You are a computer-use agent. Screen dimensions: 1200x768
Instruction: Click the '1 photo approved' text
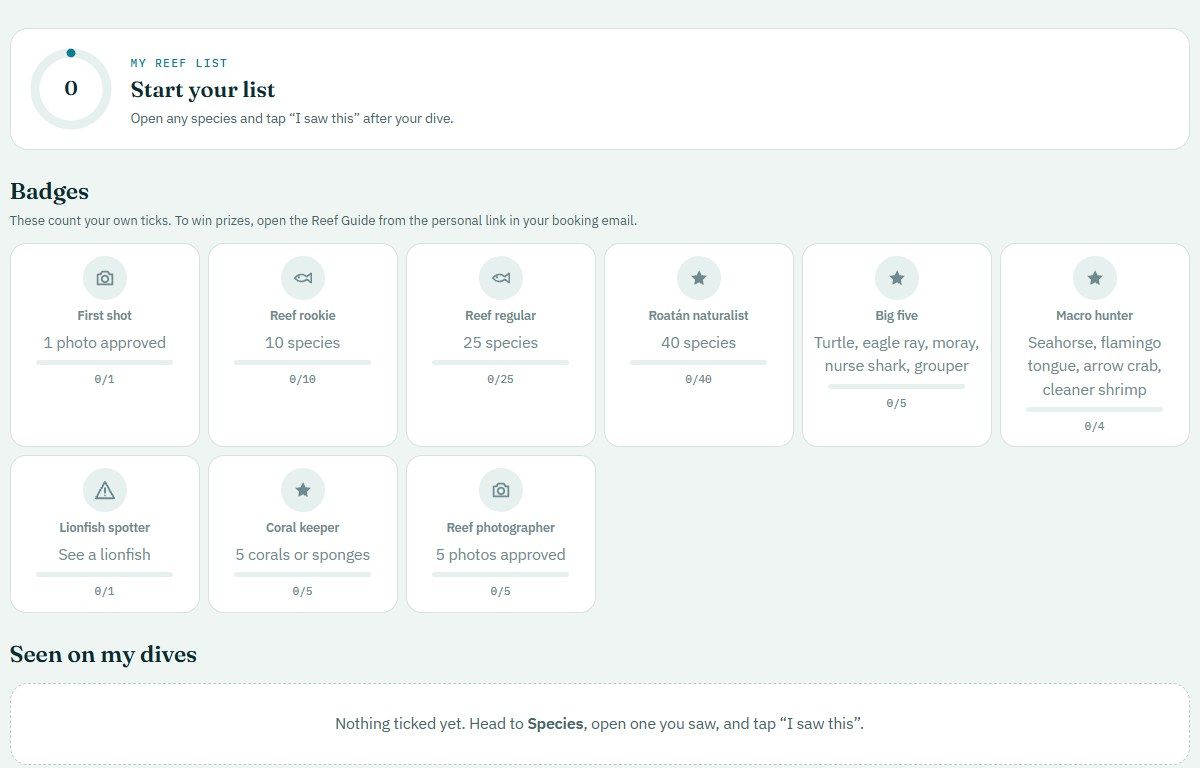point(105,342)
